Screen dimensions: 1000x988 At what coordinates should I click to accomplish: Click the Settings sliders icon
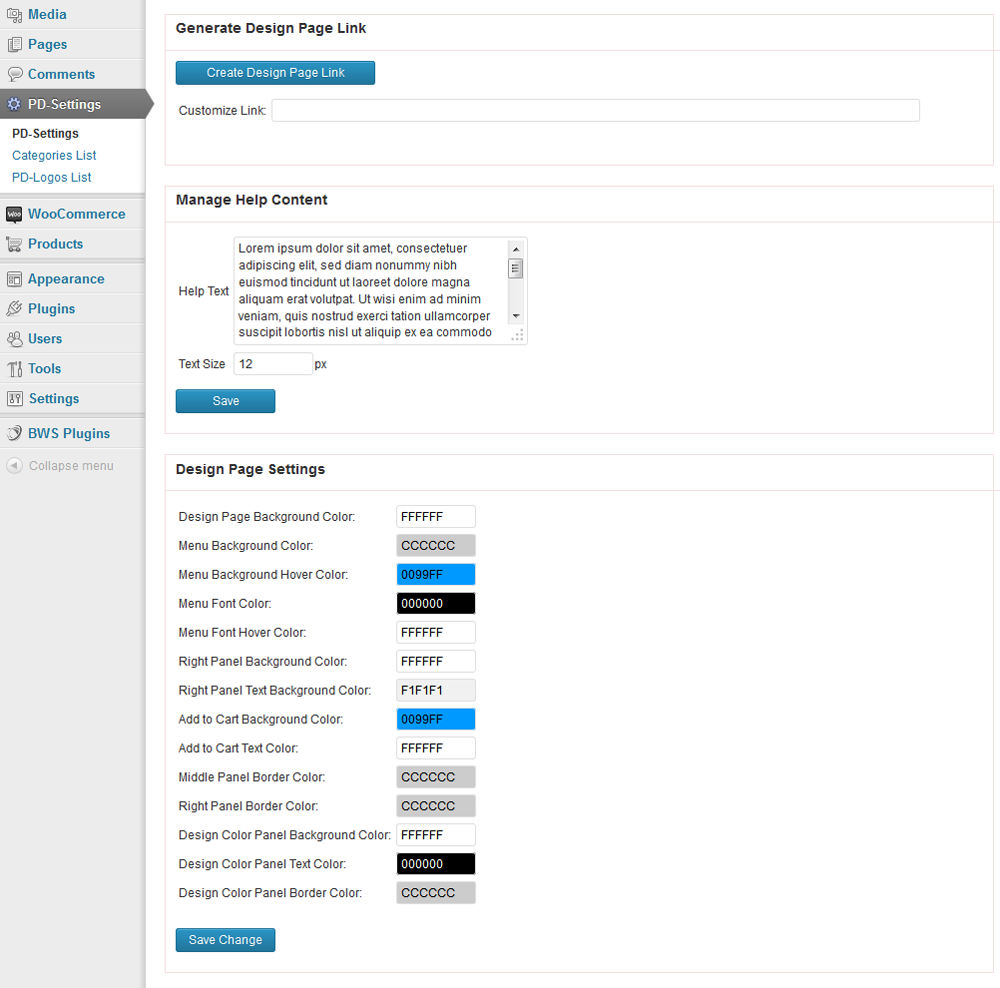coord(14,399)
